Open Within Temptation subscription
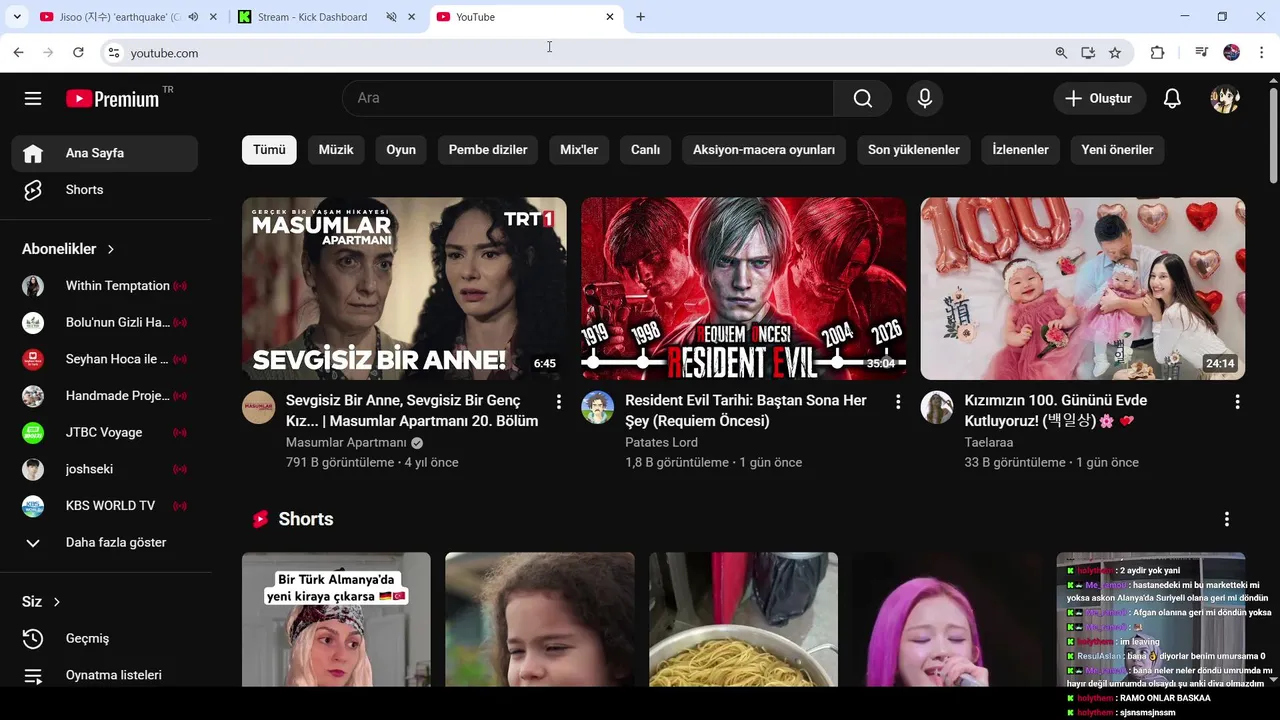 [105, 286]
